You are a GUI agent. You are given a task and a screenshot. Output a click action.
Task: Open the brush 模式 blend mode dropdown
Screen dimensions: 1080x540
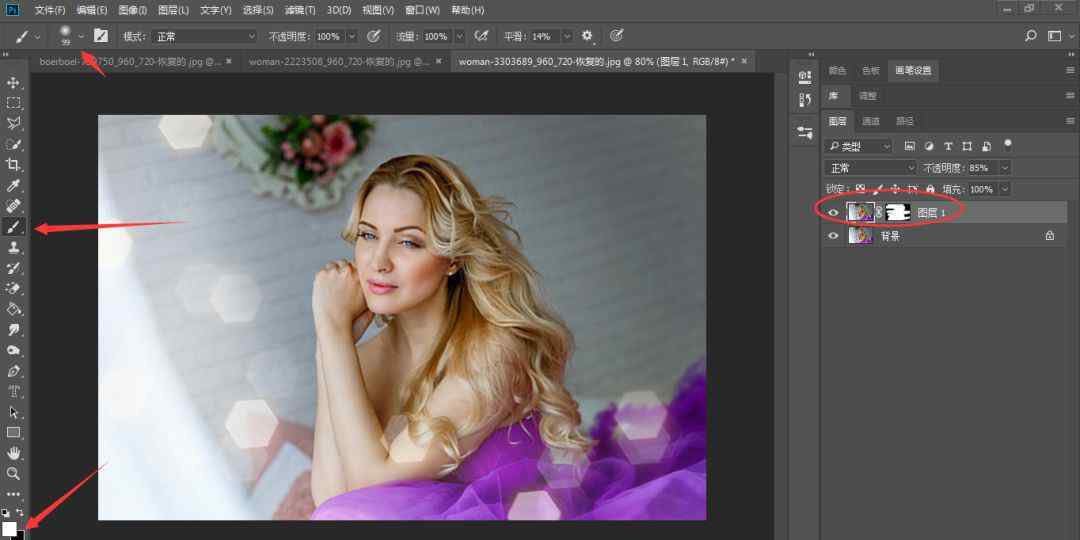pyautogui.click(x=204, y=36)
